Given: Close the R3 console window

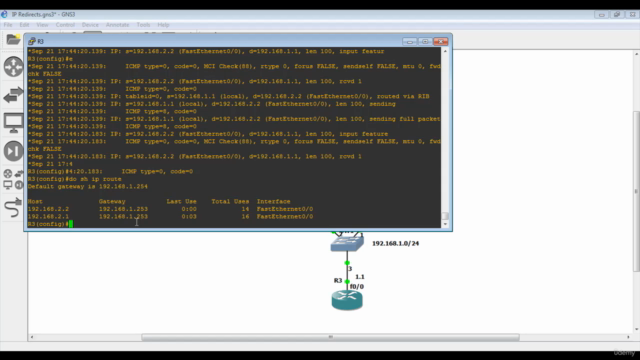Looking at the screenshot, I should coord(440,42).
